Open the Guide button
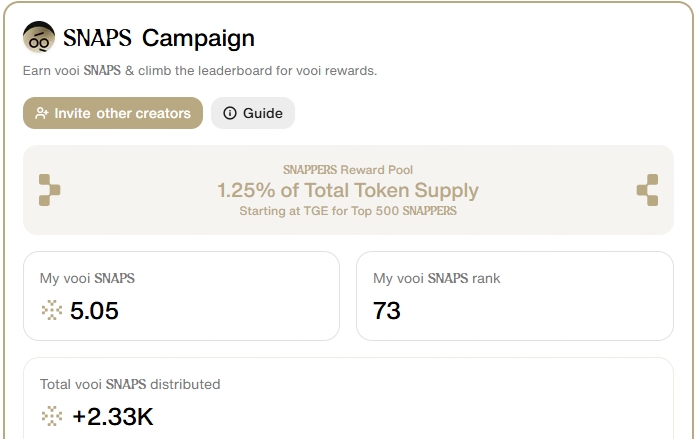This screenshot has width=698, height=439. 253,113
